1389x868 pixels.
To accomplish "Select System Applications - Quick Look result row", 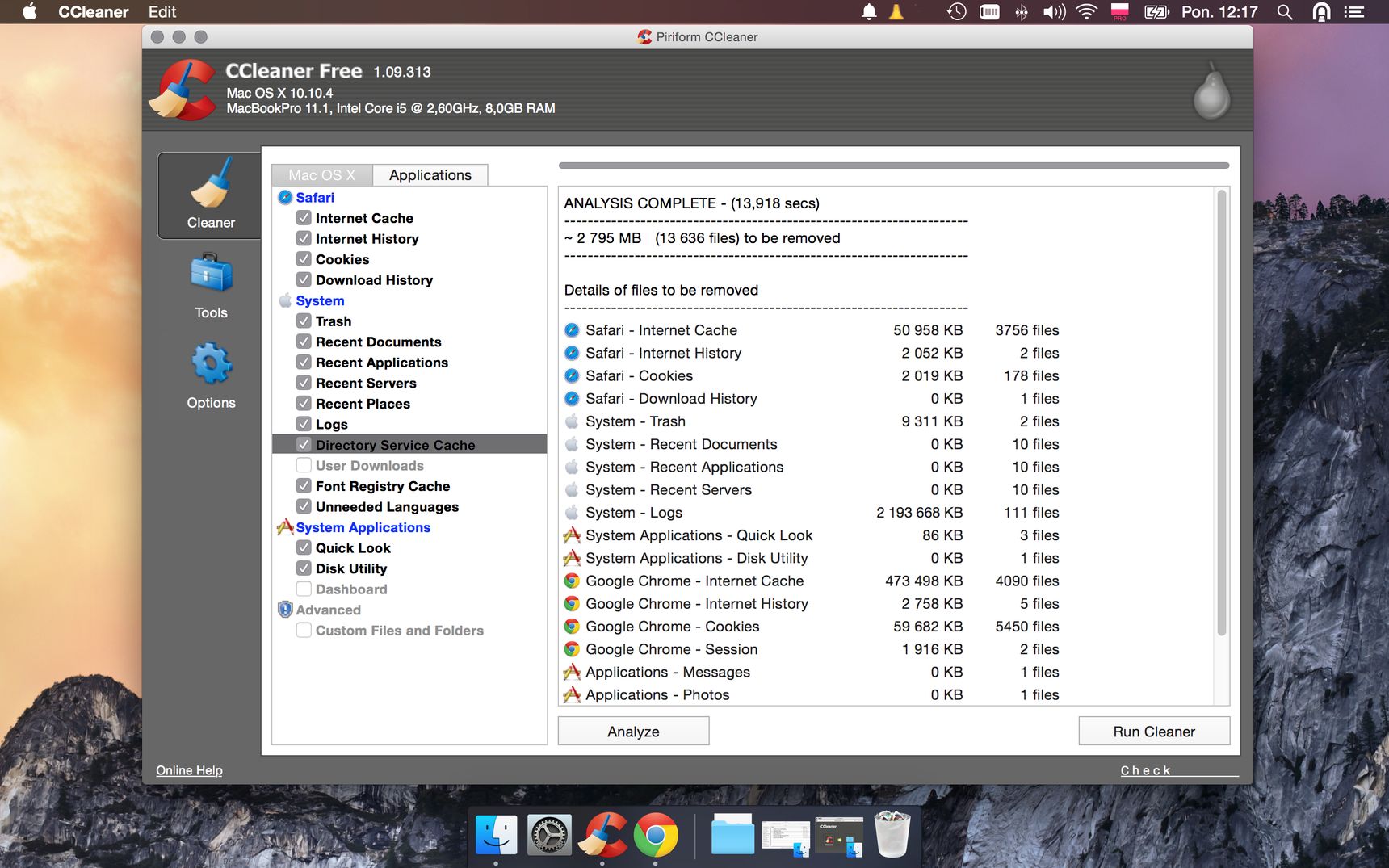I will [x=812, y=535].
